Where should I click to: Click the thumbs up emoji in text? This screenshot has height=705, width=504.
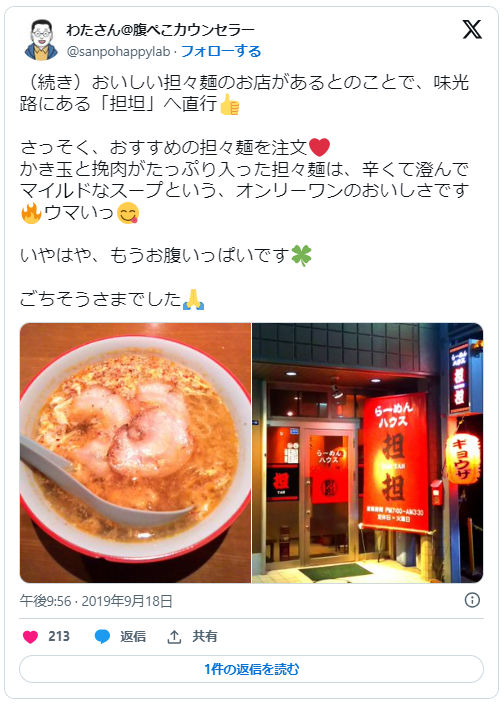tap(229, 104)
